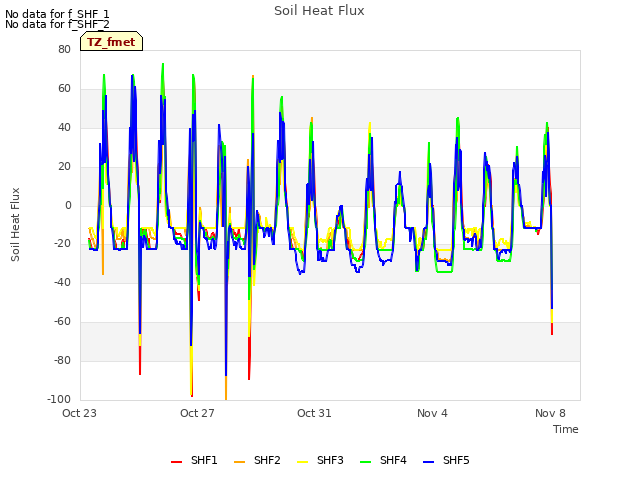Click the 40 y-axis tick label
640x480 pixels.
tap(64, 127)
